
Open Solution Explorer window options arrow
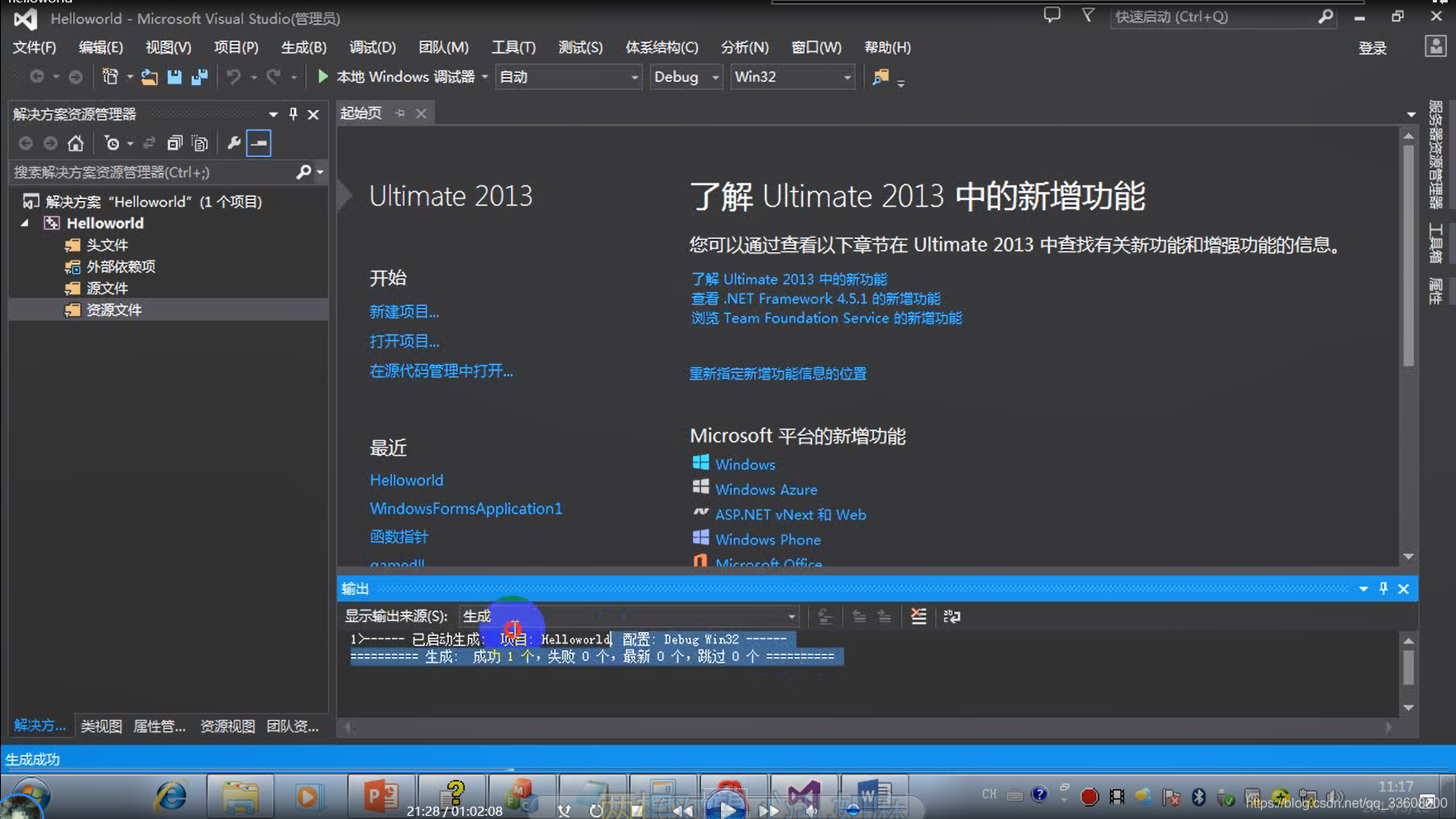coord(273,114)
